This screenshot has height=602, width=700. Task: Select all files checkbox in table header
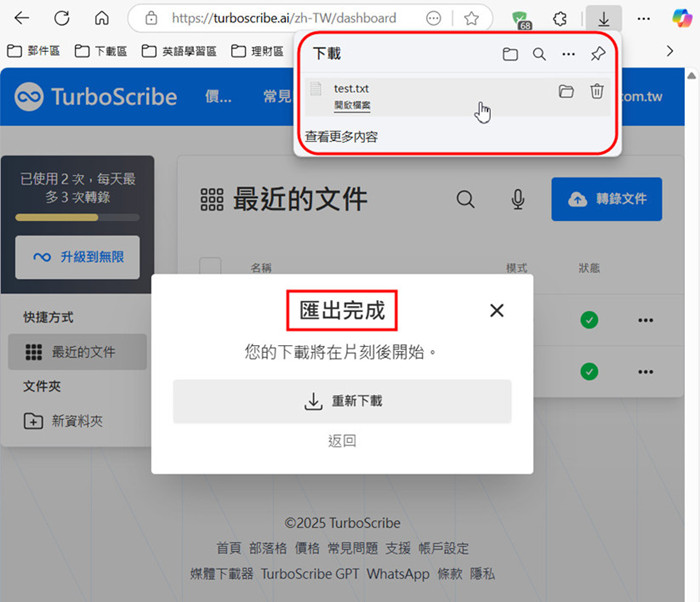pyautogui.click(x=210, y=268)
